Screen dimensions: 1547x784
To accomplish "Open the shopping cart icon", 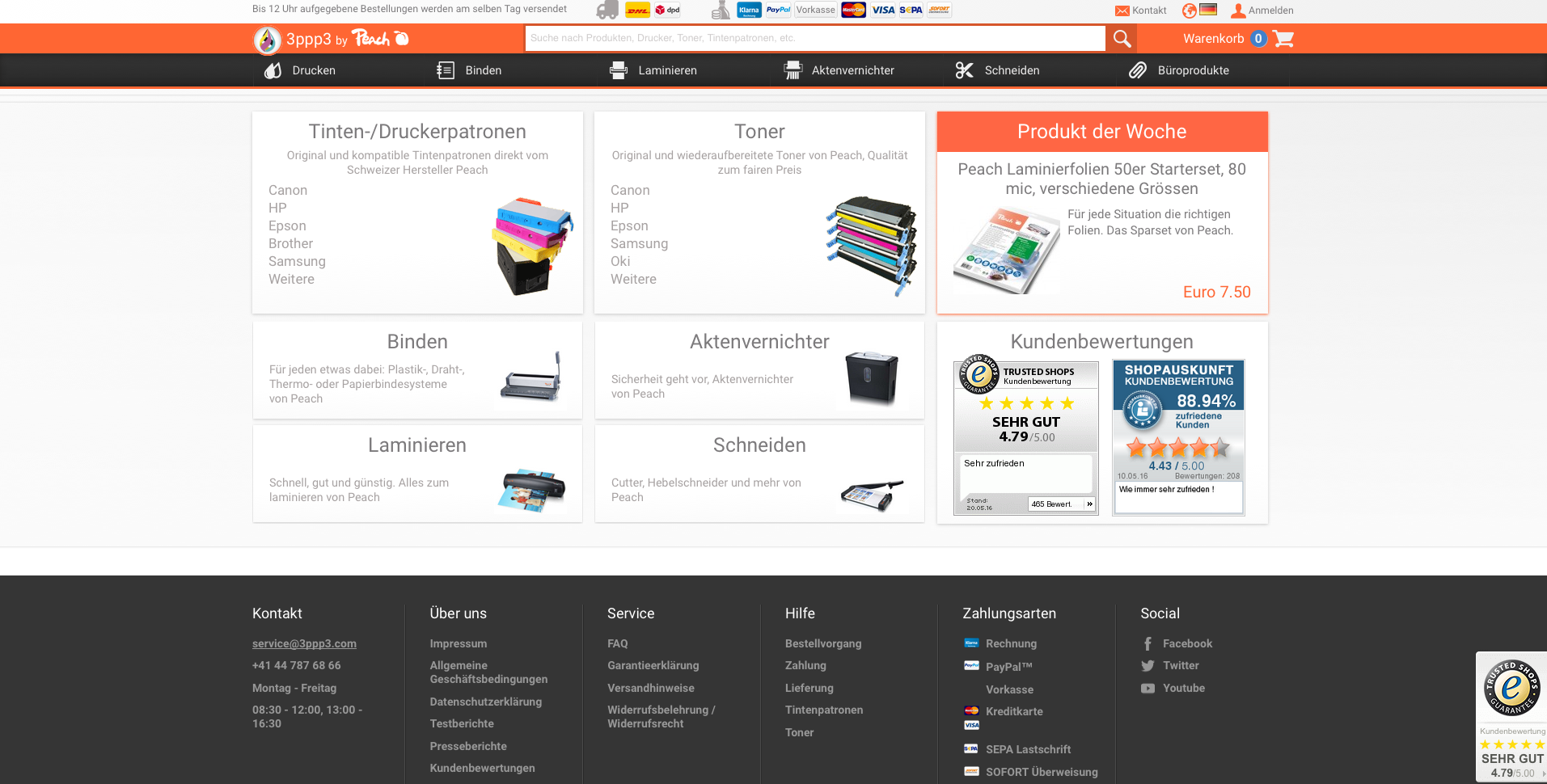I will pos(1283,39).
